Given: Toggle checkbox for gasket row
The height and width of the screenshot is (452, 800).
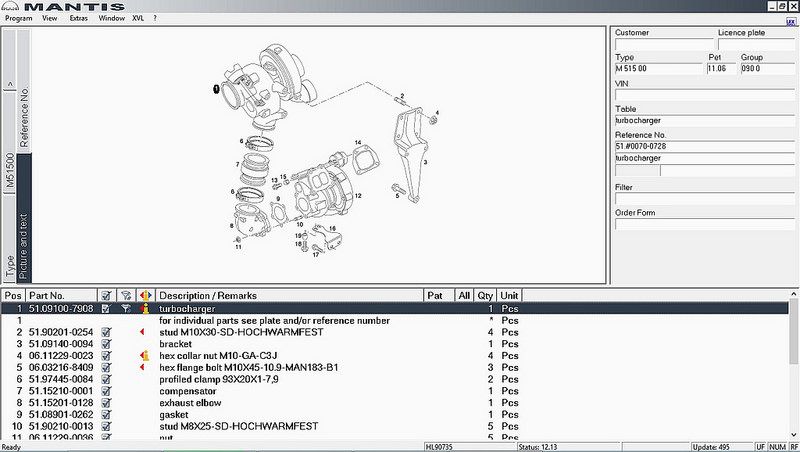Looking at the screenshot, I should coord(106,414).
